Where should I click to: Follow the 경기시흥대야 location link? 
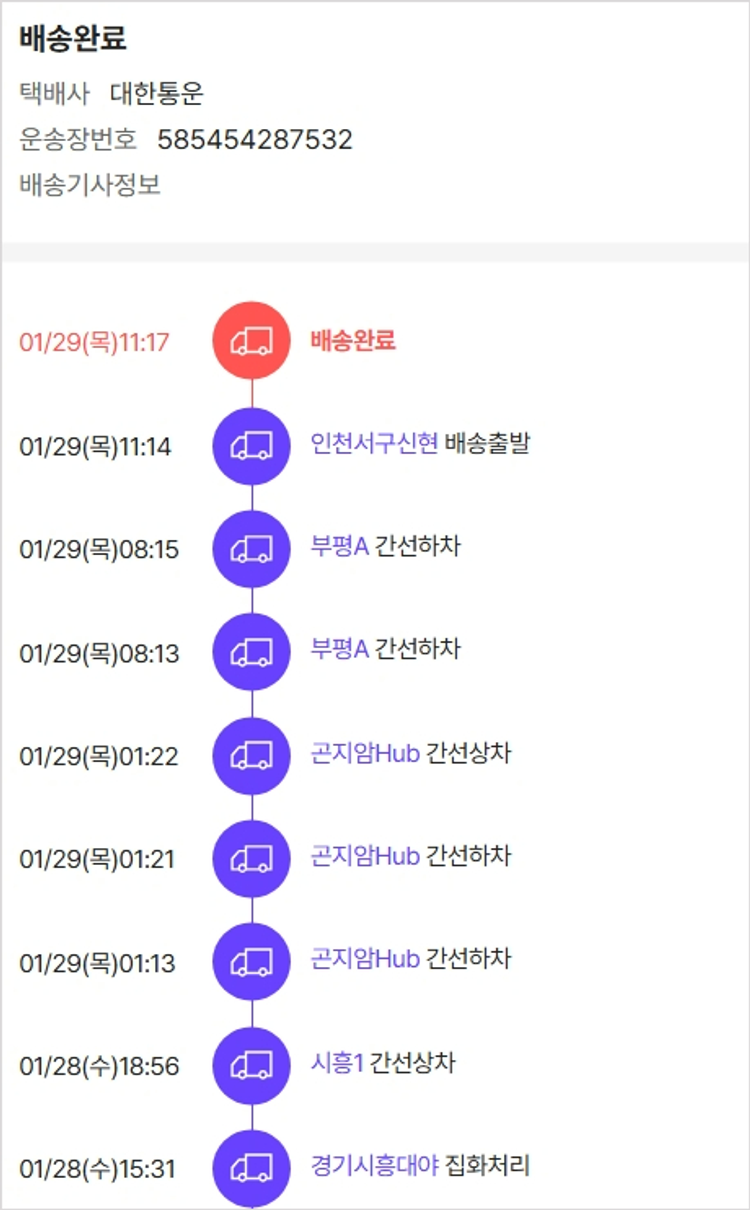(x=374, y=1165)
